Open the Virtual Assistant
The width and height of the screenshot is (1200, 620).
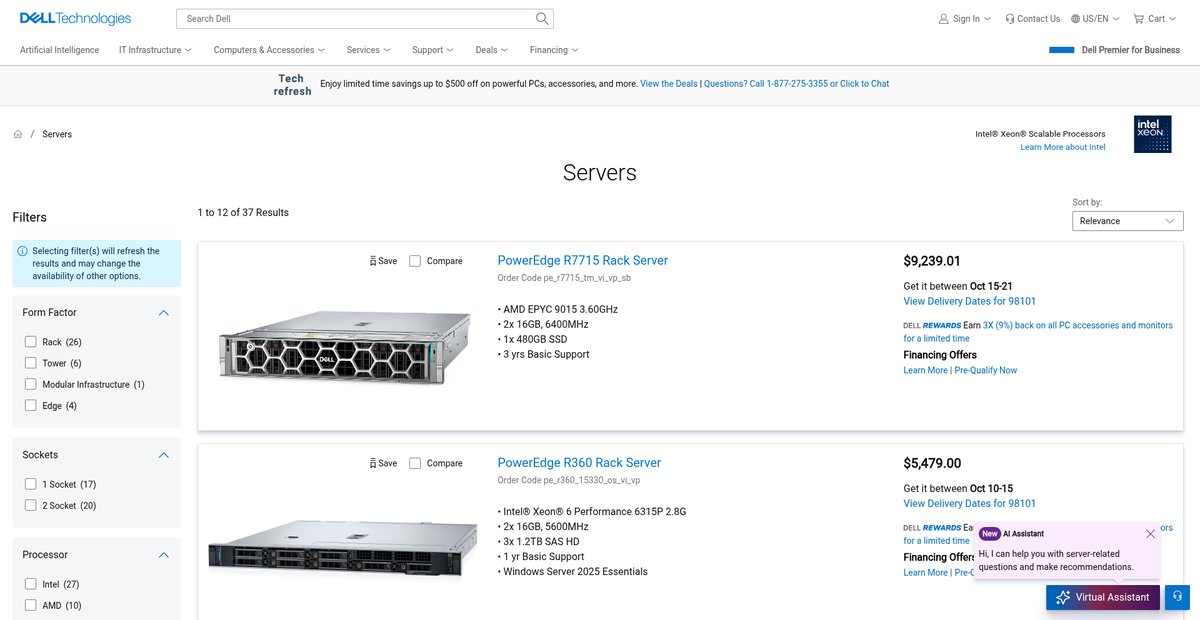pyautogui.click(x=1104, y=597)
